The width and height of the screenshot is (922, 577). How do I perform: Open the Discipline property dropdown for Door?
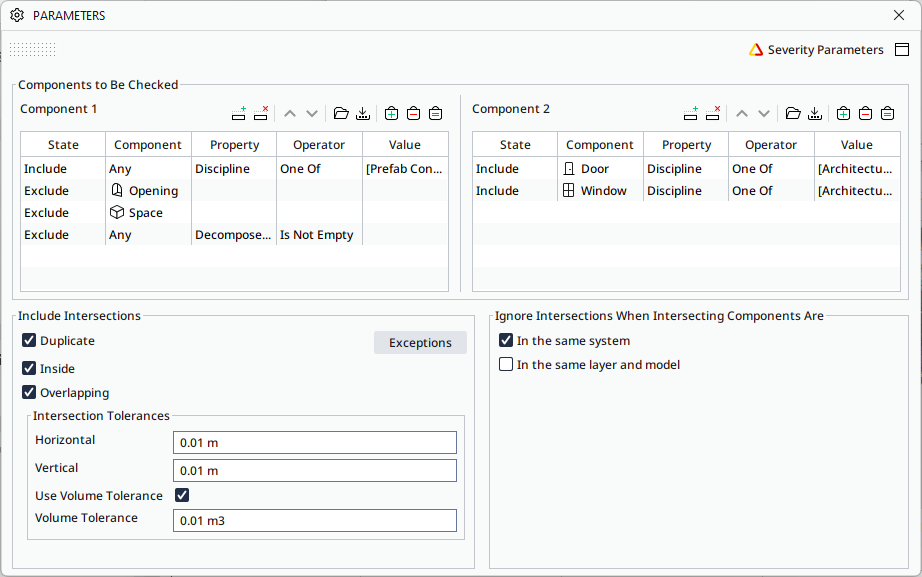point(686,168)
